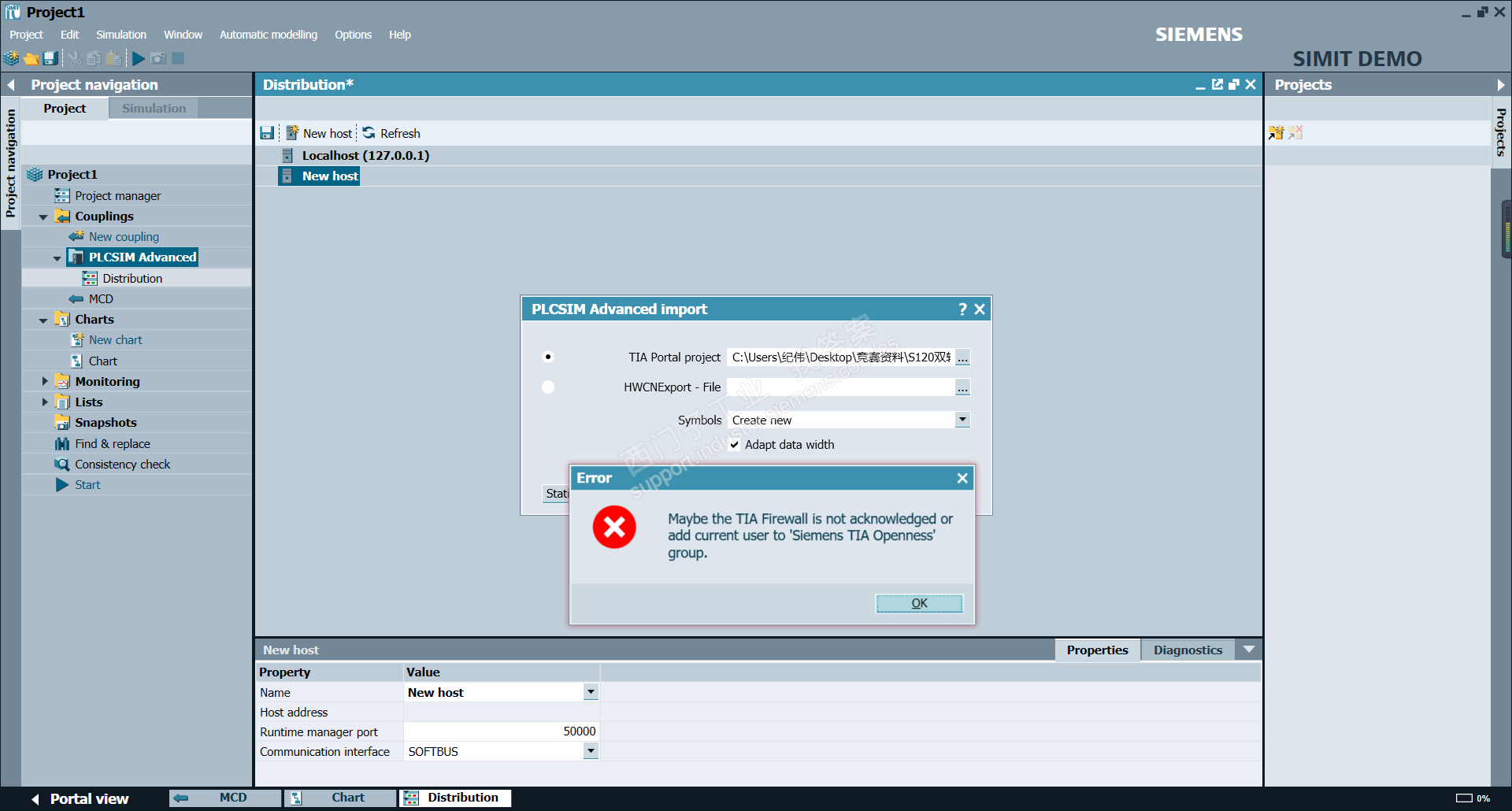This screenshot has height=811, width=1512.
Task: Expand the Projects panel using its arrow
Action: coord(1500,85)
